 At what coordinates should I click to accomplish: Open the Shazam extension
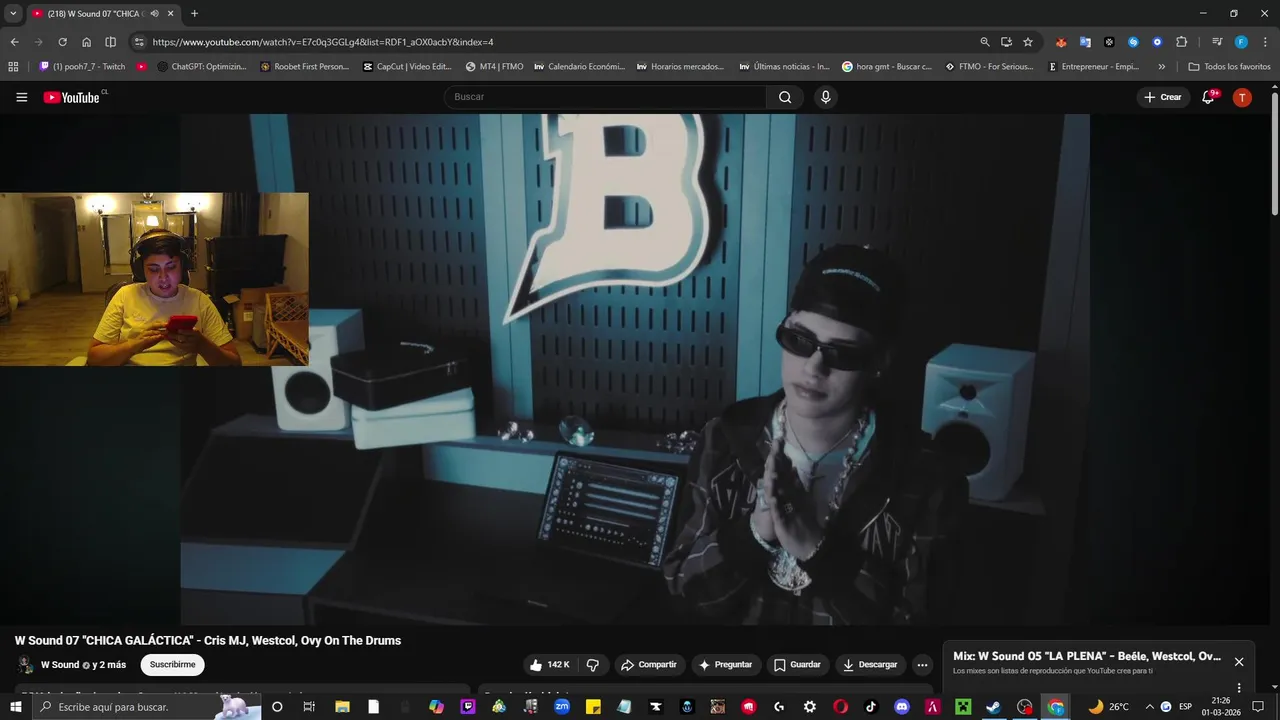tap(1133, 42)
